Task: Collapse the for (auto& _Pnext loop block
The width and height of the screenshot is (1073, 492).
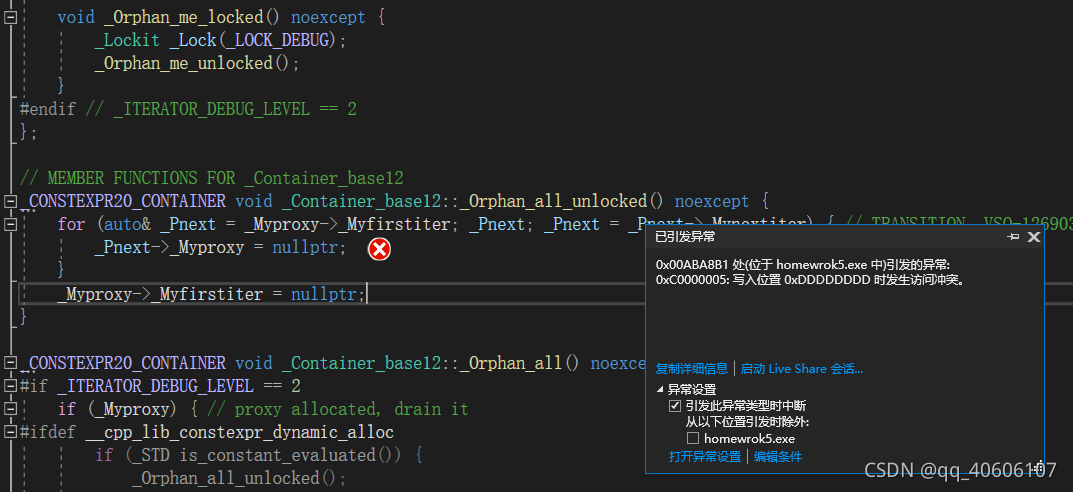Action: pyautogui.click(x=10, y=224)
